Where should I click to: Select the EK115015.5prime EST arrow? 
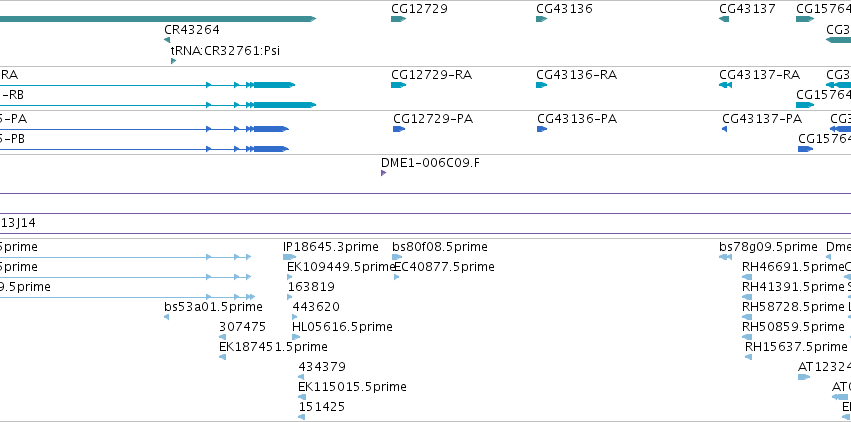coord(302,398)
